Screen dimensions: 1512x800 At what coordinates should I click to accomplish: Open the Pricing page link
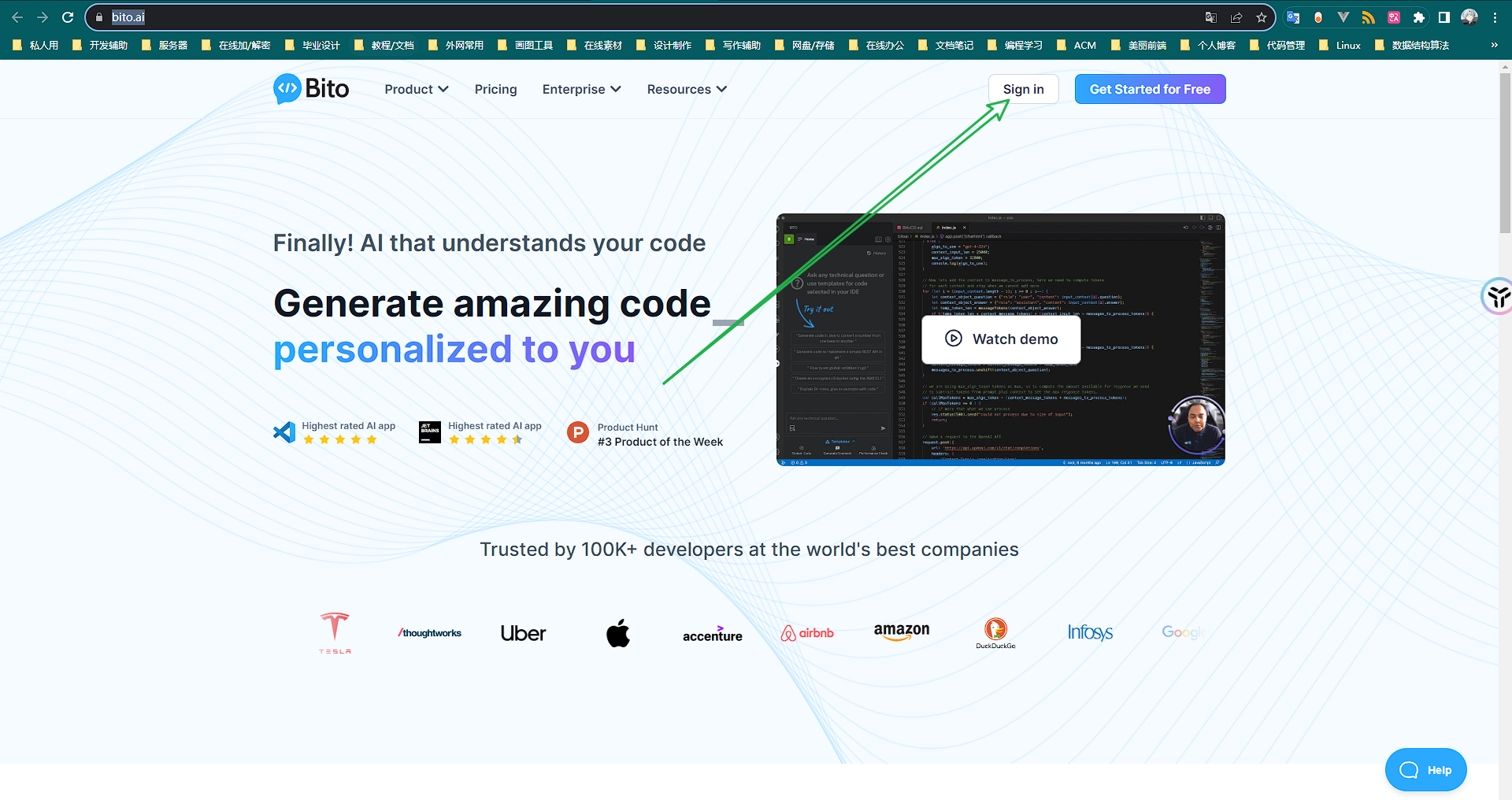(496, 90)
